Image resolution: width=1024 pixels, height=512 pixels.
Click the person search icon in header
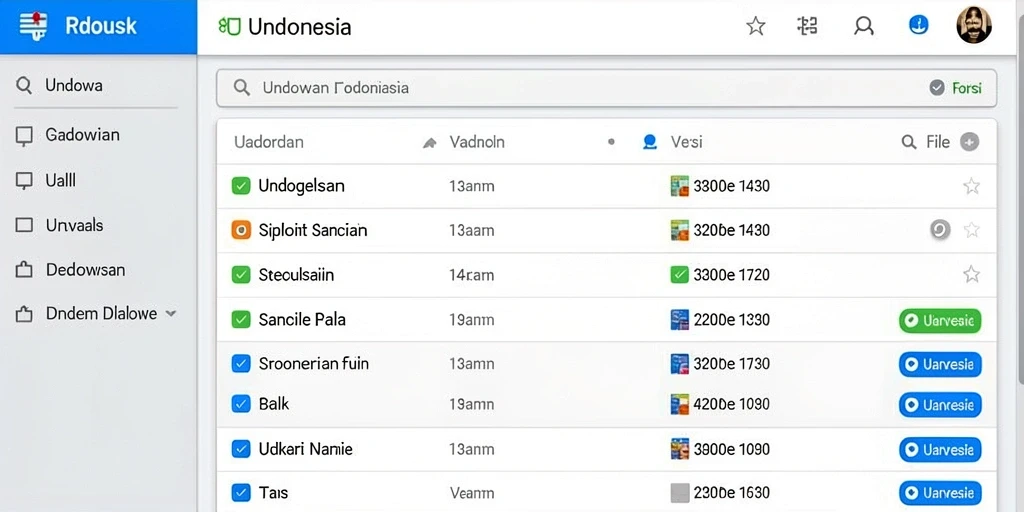coord(864,26)
